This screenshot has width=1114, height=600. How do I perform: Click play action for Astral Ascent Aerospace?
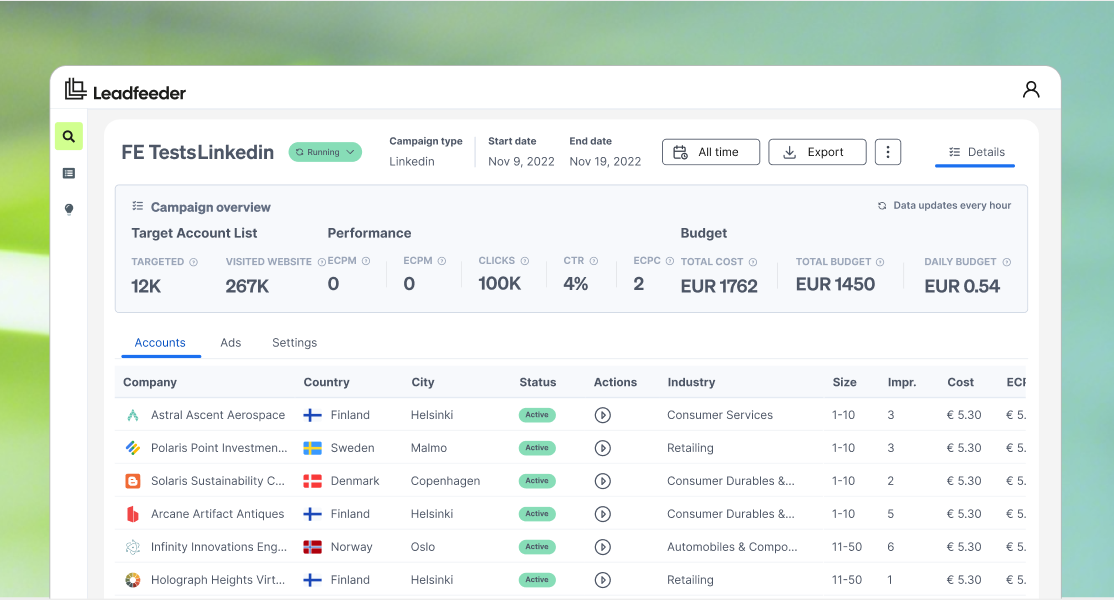coord(602,415)
